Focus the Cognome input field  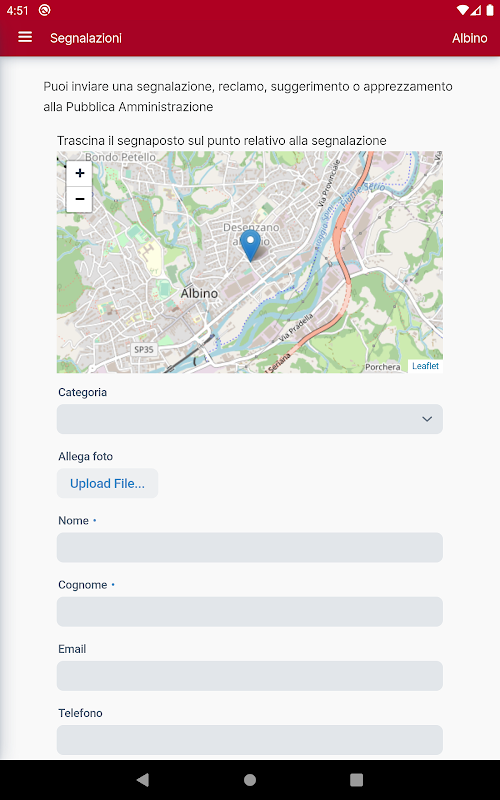point(249,612)
